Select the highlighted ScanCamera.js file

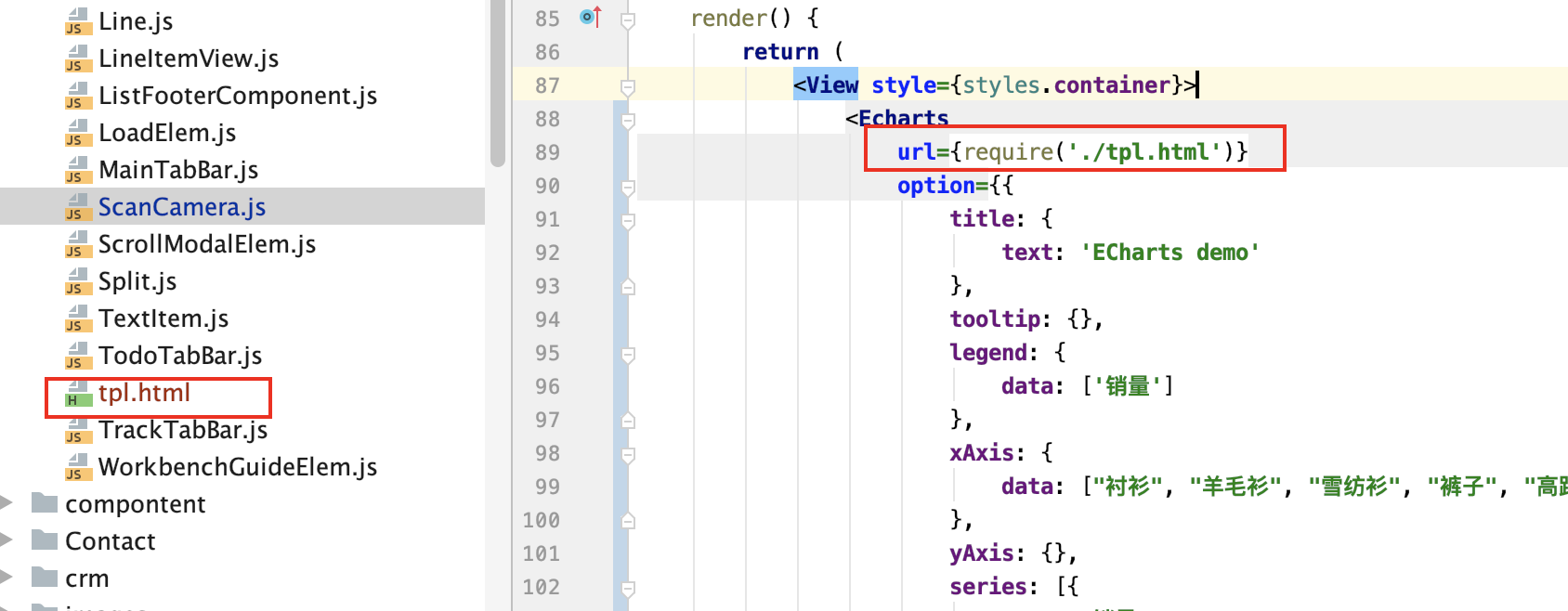(x=182, y=207)
